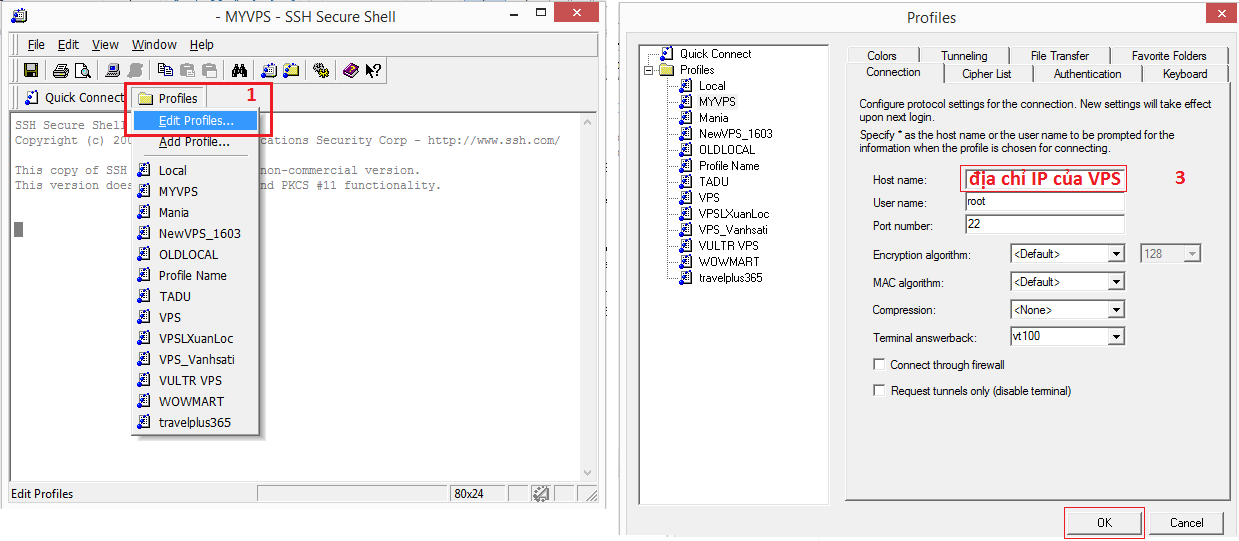This screenshot has width=1239, height=541.
Task: Select VULTR VPS in the profiles tree
Action: pyautogui.click(x=728, y=246)
